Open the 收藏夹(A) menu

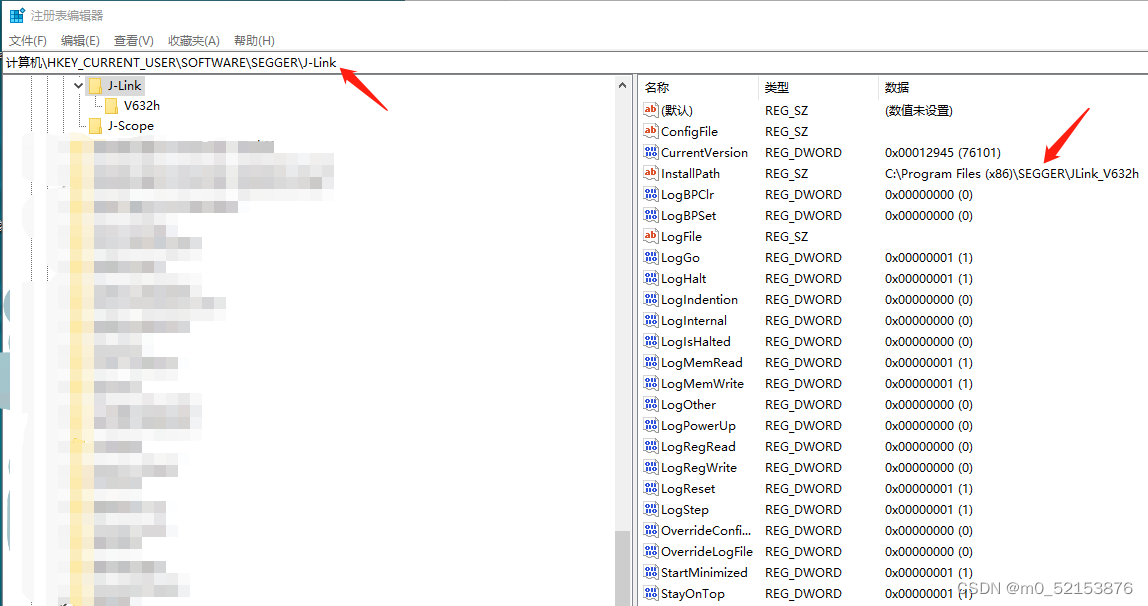click(193, 41)
